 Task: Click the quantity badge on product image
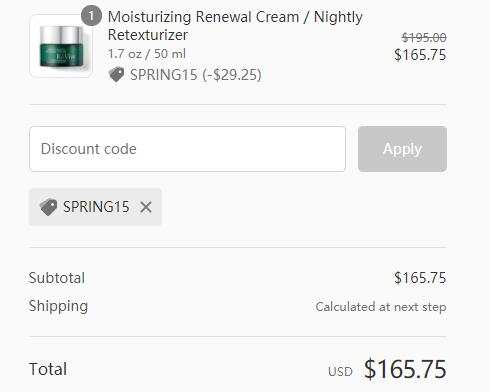(91, 16)
